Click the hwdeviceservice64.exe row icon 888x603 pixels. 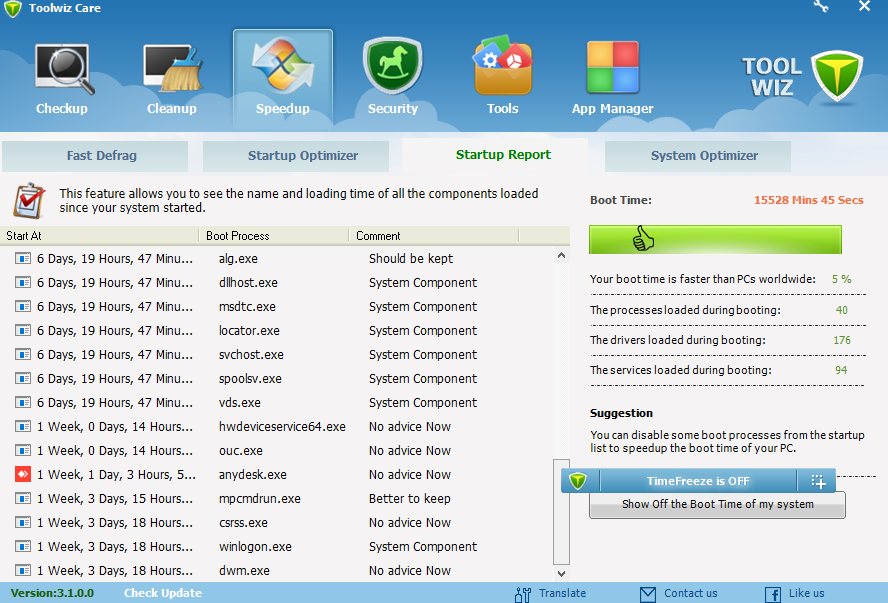23,426
